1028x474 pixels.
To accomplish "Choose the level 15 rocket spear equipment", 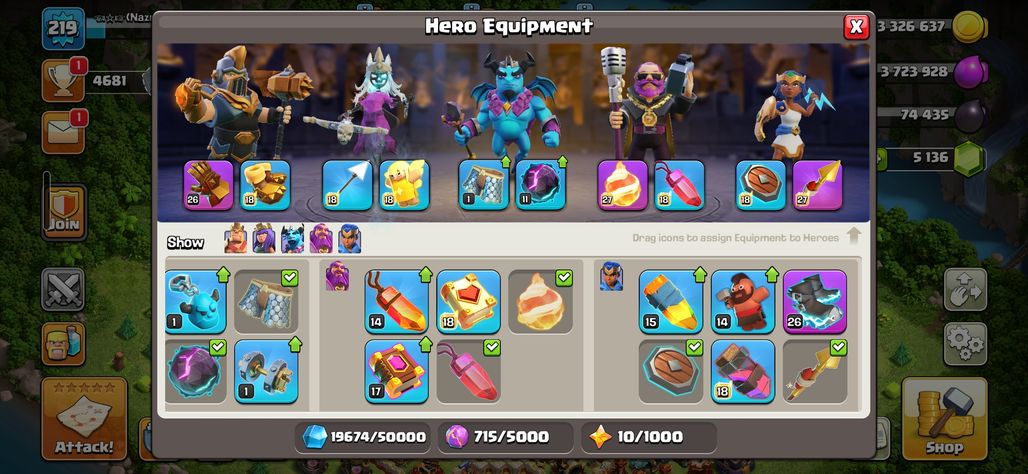I will (671, 302).
